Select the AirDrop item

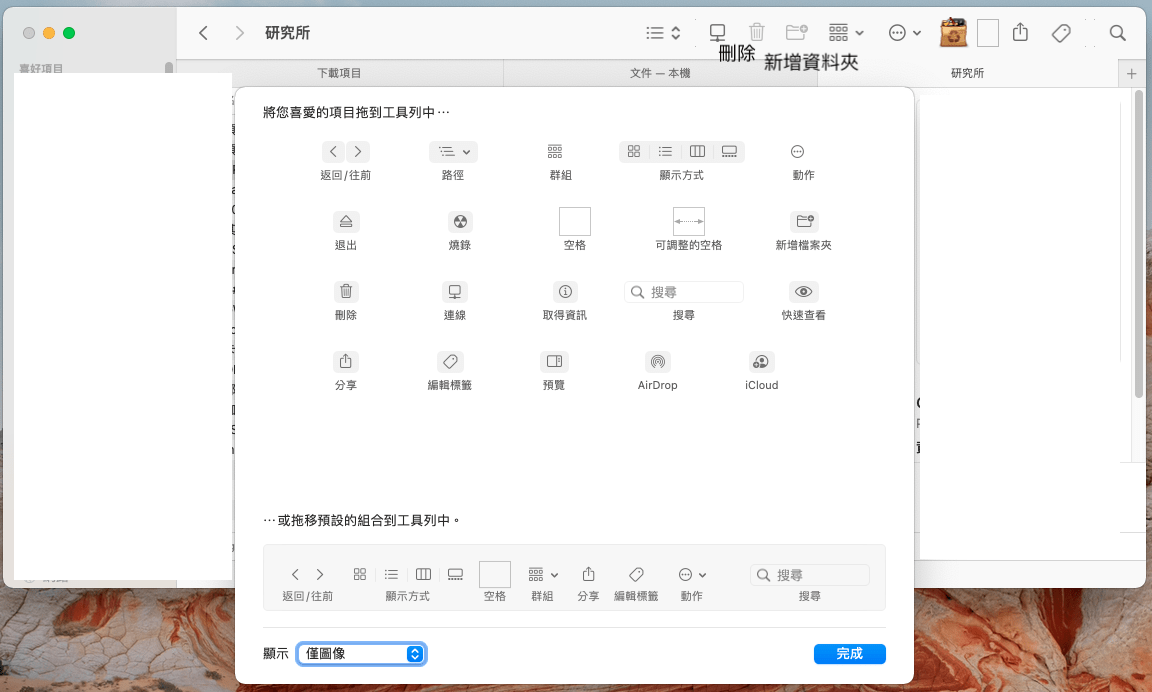(x=658, y=371)
